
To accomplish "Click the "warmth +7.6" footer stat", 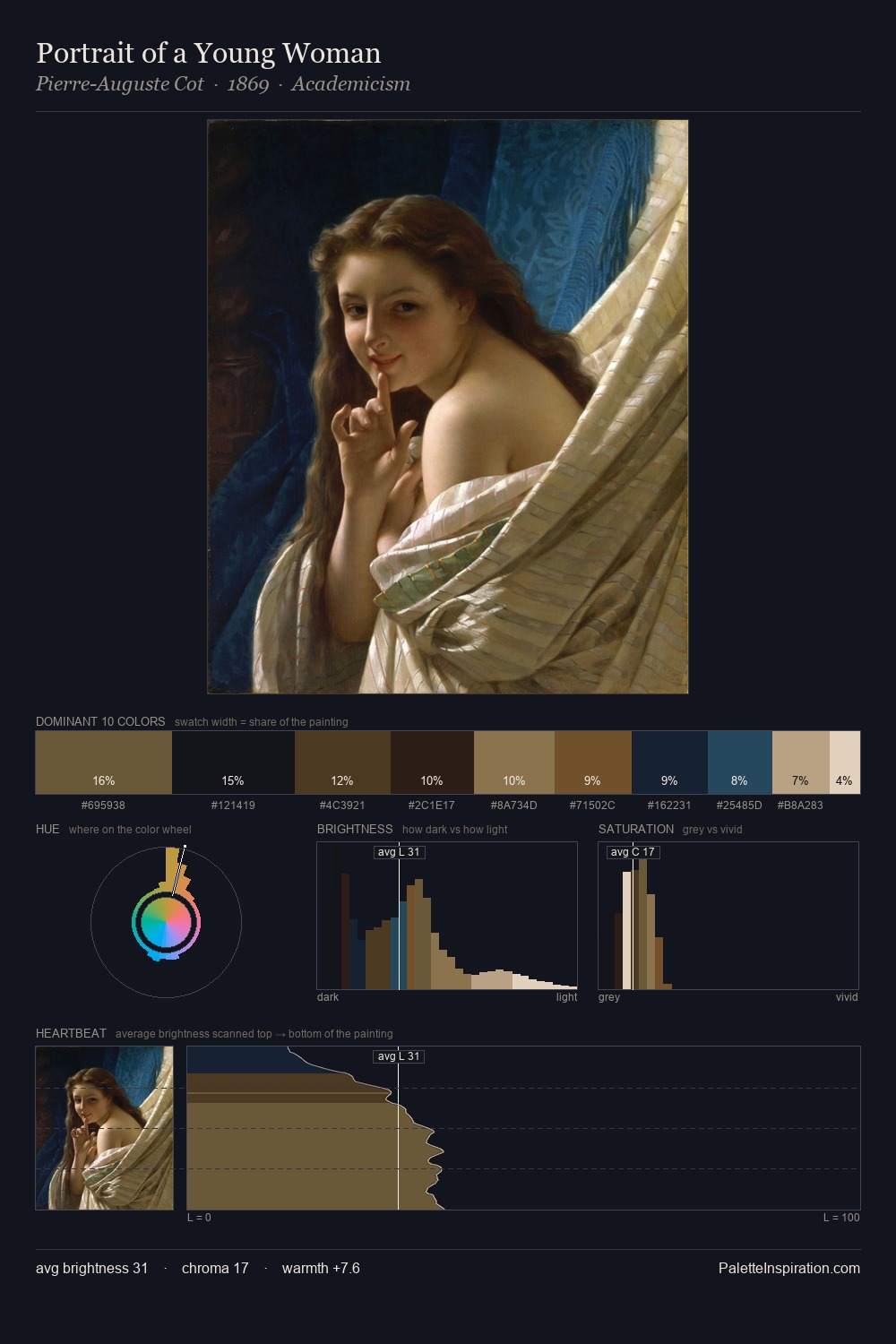I will coord(321,1268).
